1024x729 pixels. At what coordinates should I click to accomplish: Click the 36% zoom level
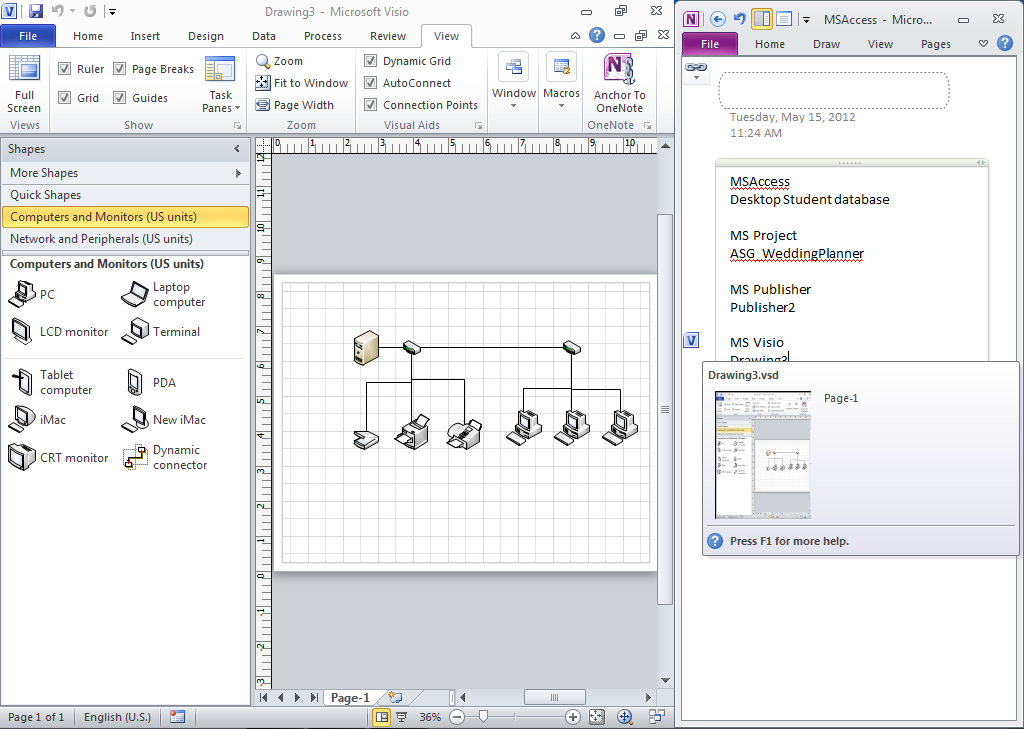[x=430, y=717]
